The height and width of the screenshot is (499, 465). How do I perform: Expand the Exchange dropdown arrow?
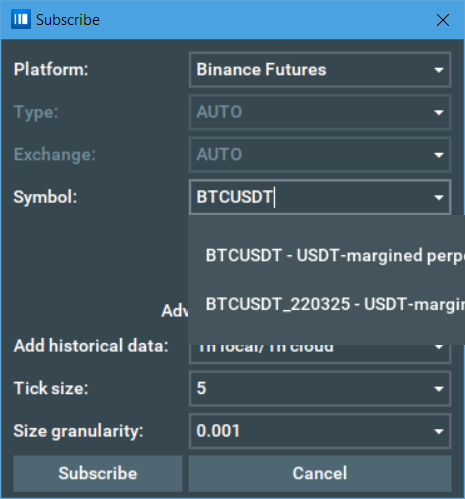[439, 155]
